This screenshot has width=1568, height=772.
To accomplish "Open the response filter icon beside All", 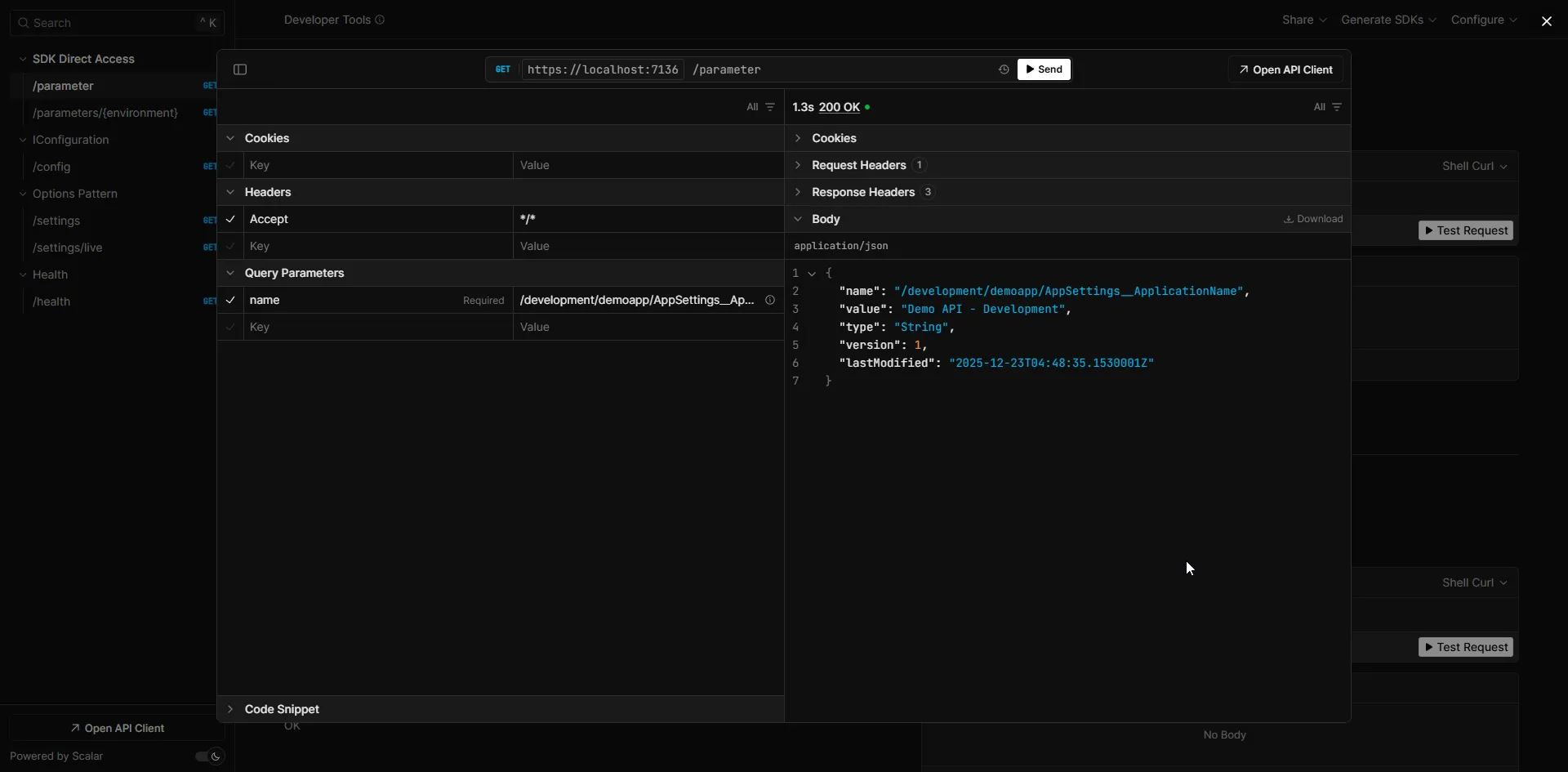I will (x=1336, y=107).
